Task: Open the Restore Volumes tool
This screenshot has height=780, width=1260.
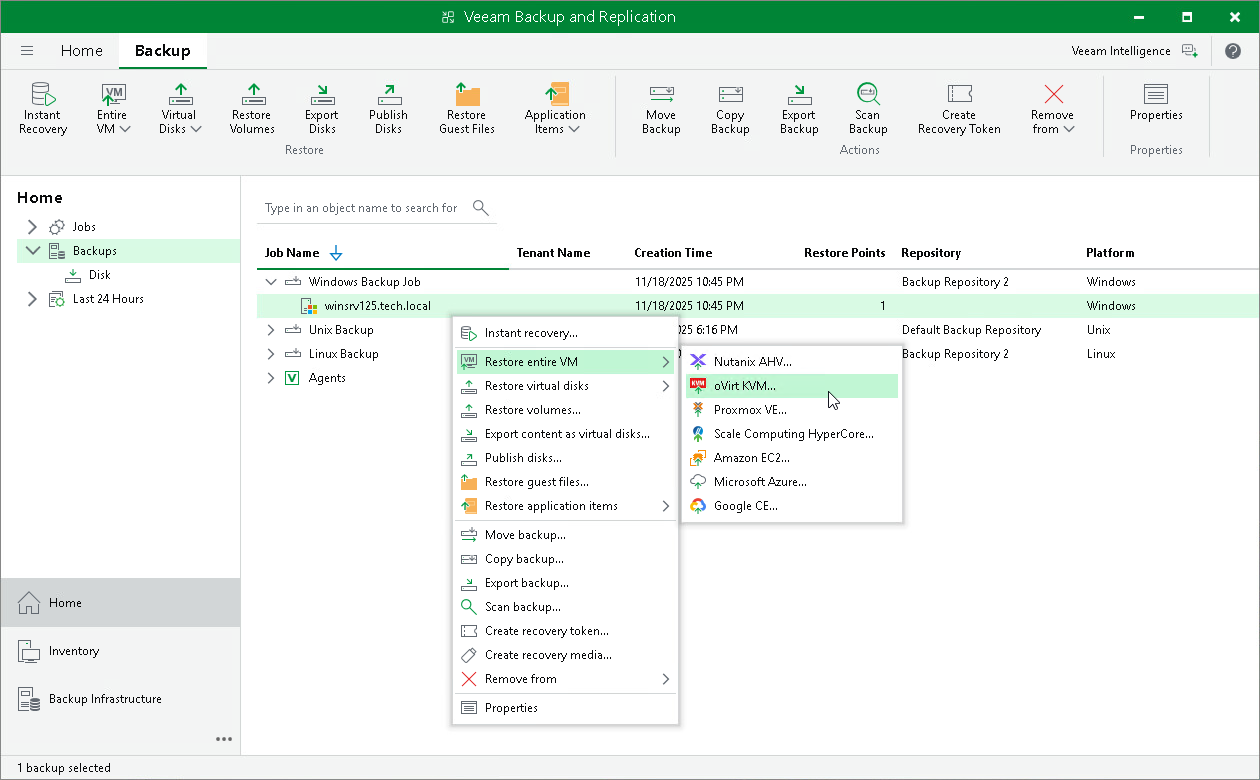Action: click(251, 107)
